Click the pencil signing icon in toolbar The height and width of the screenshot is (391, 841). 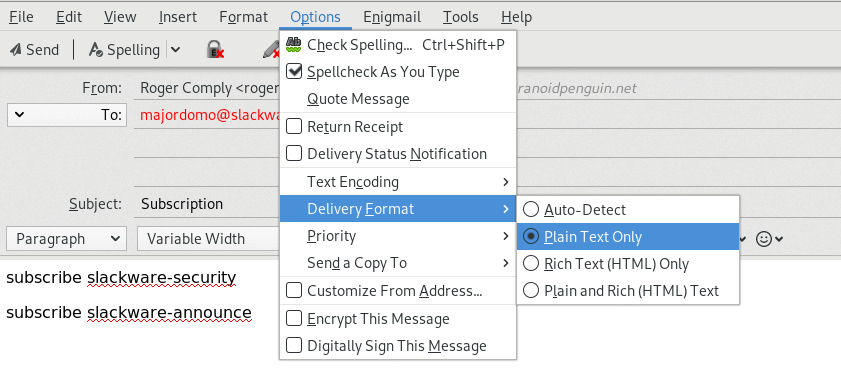tap(271, 50)
